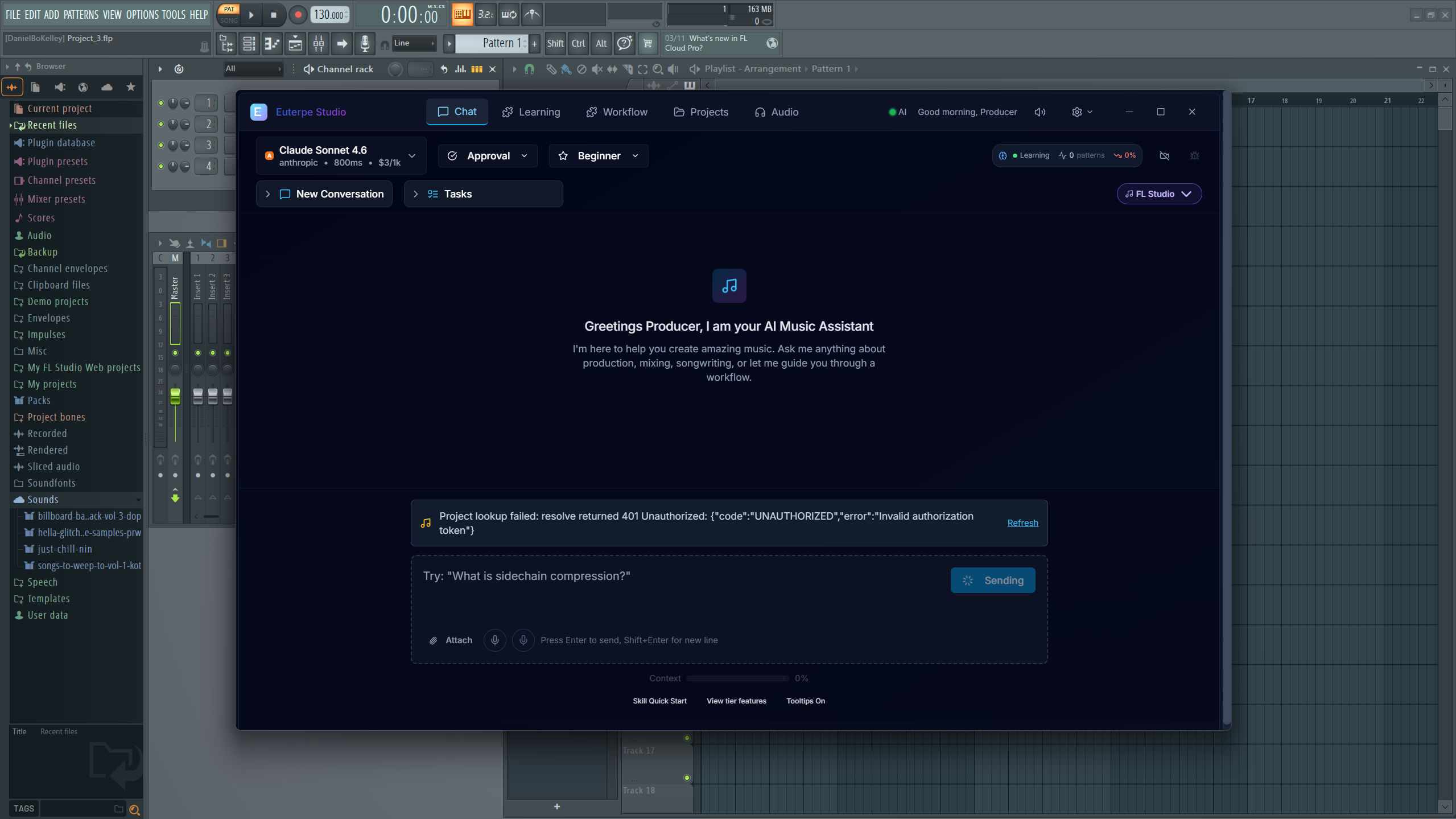Click the Sending button
Image resolution: width=1456 pixels, height=819 pixels.
(x=993, y=581)
